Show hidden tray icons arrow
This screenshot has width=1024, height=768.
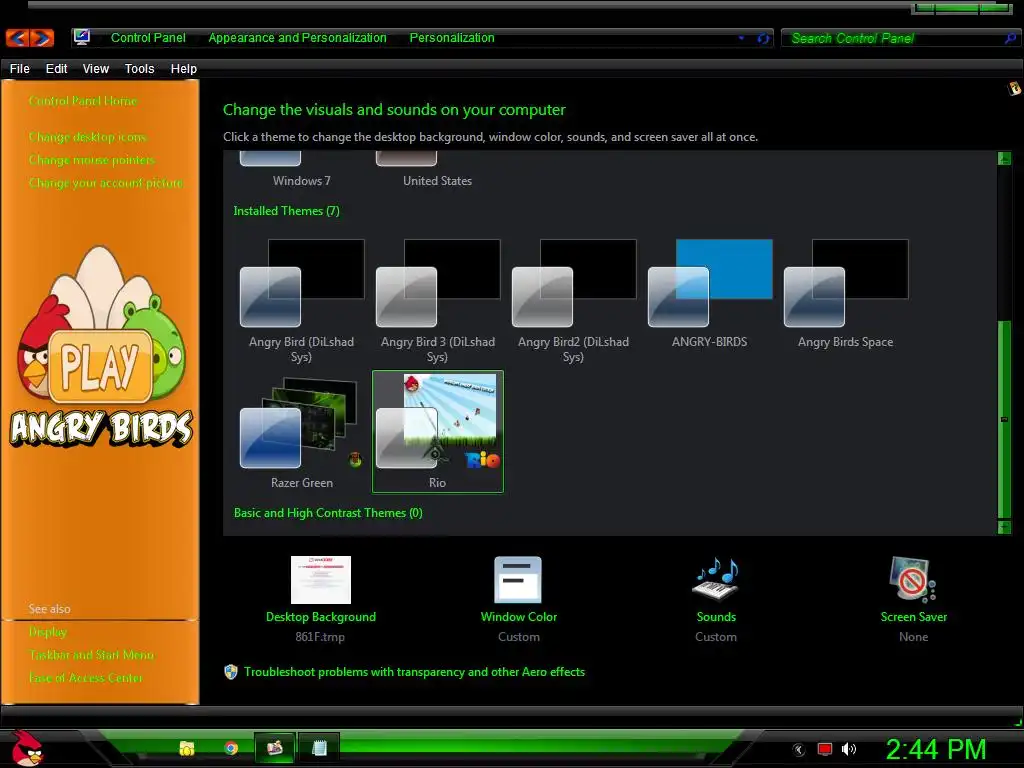pos(798,750)
